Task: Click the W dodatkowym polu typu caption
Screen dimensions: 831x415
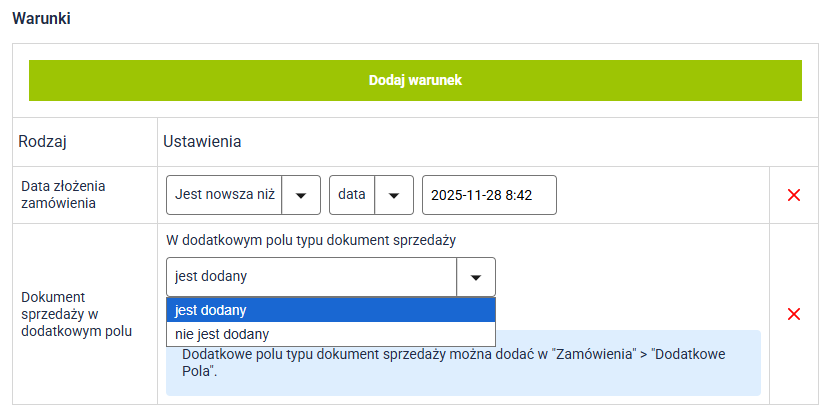Action: click(312, 240)
